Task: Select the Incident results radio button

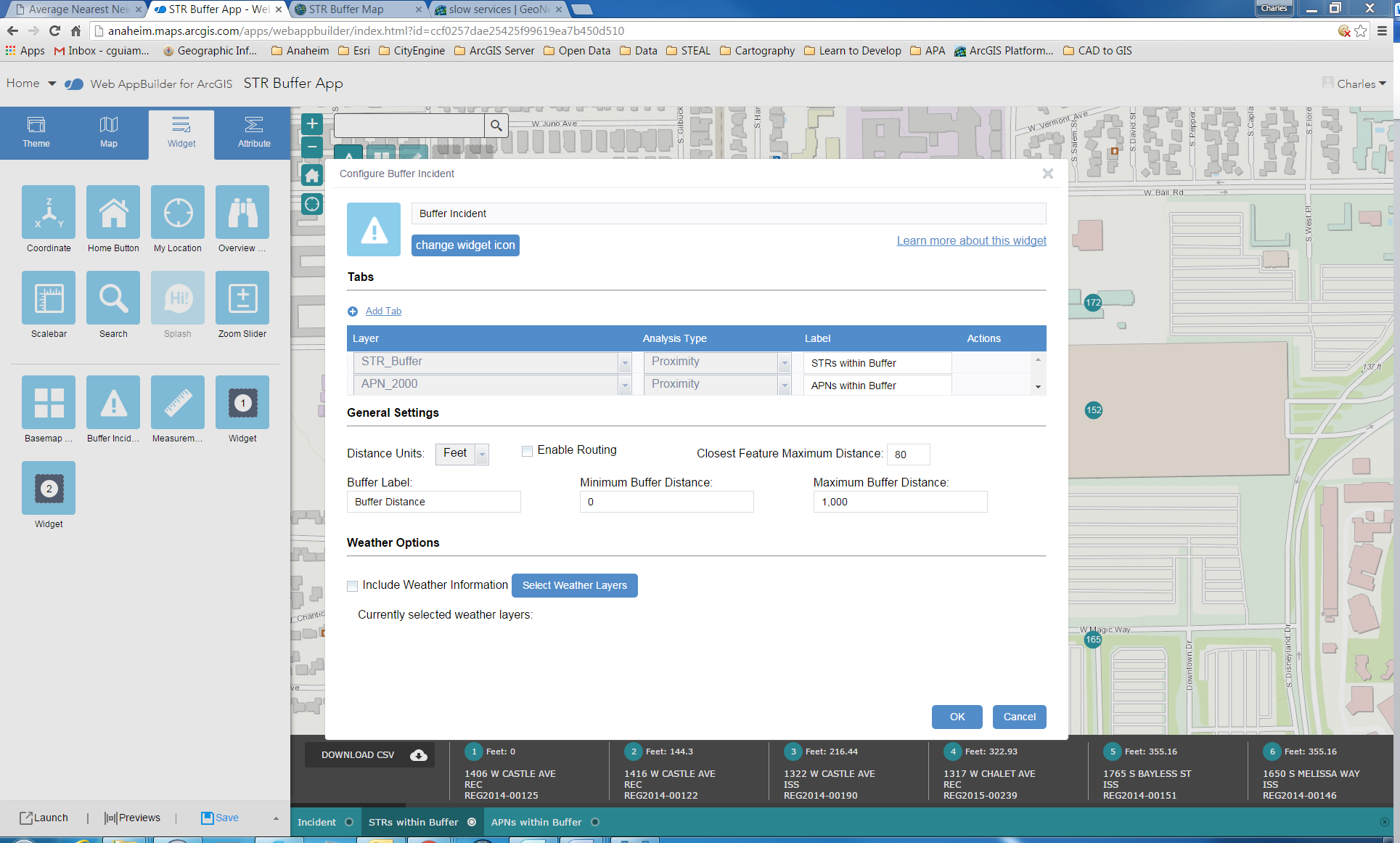Action: (349, 822)
